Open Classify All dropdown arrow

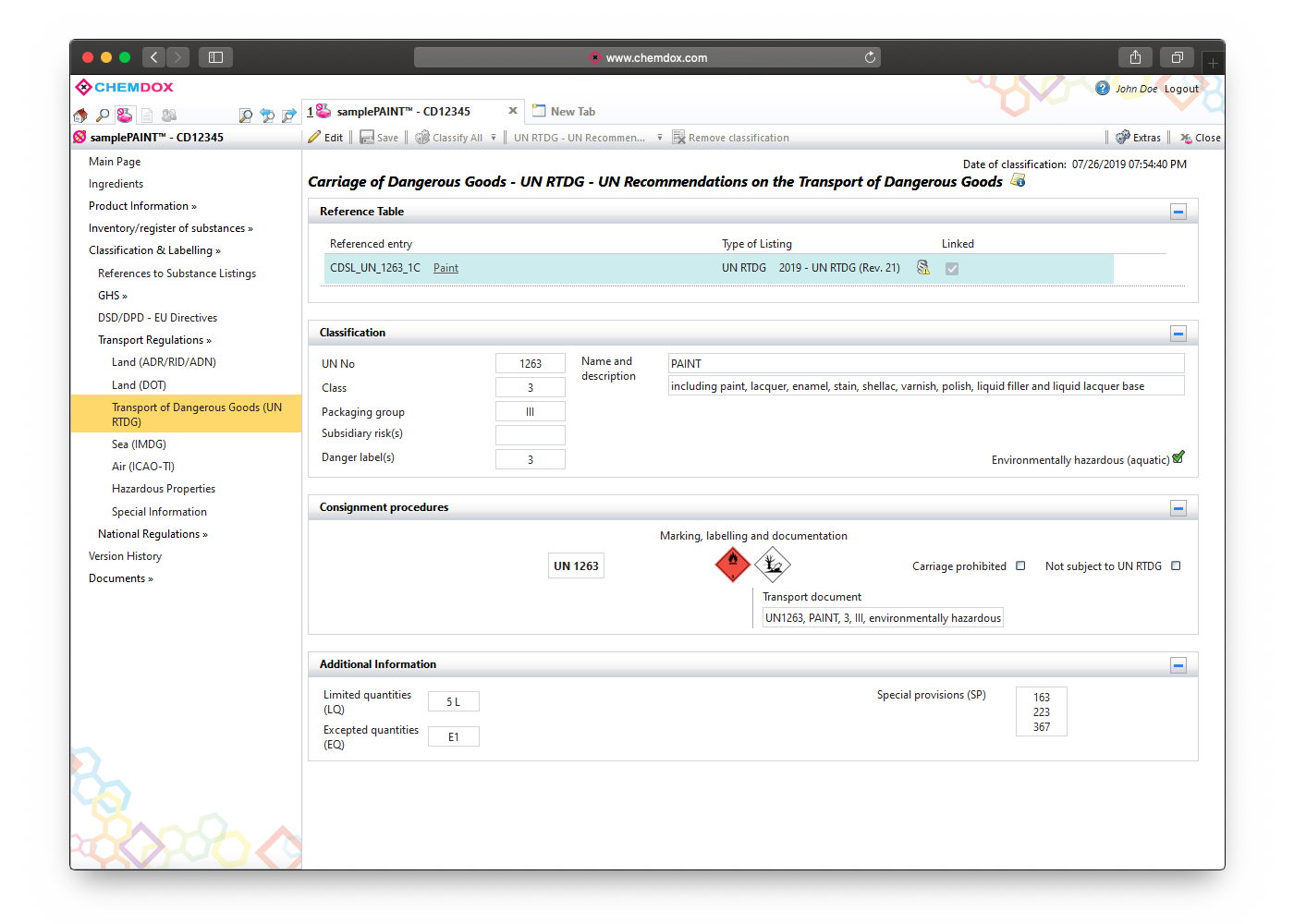[494, 138]
